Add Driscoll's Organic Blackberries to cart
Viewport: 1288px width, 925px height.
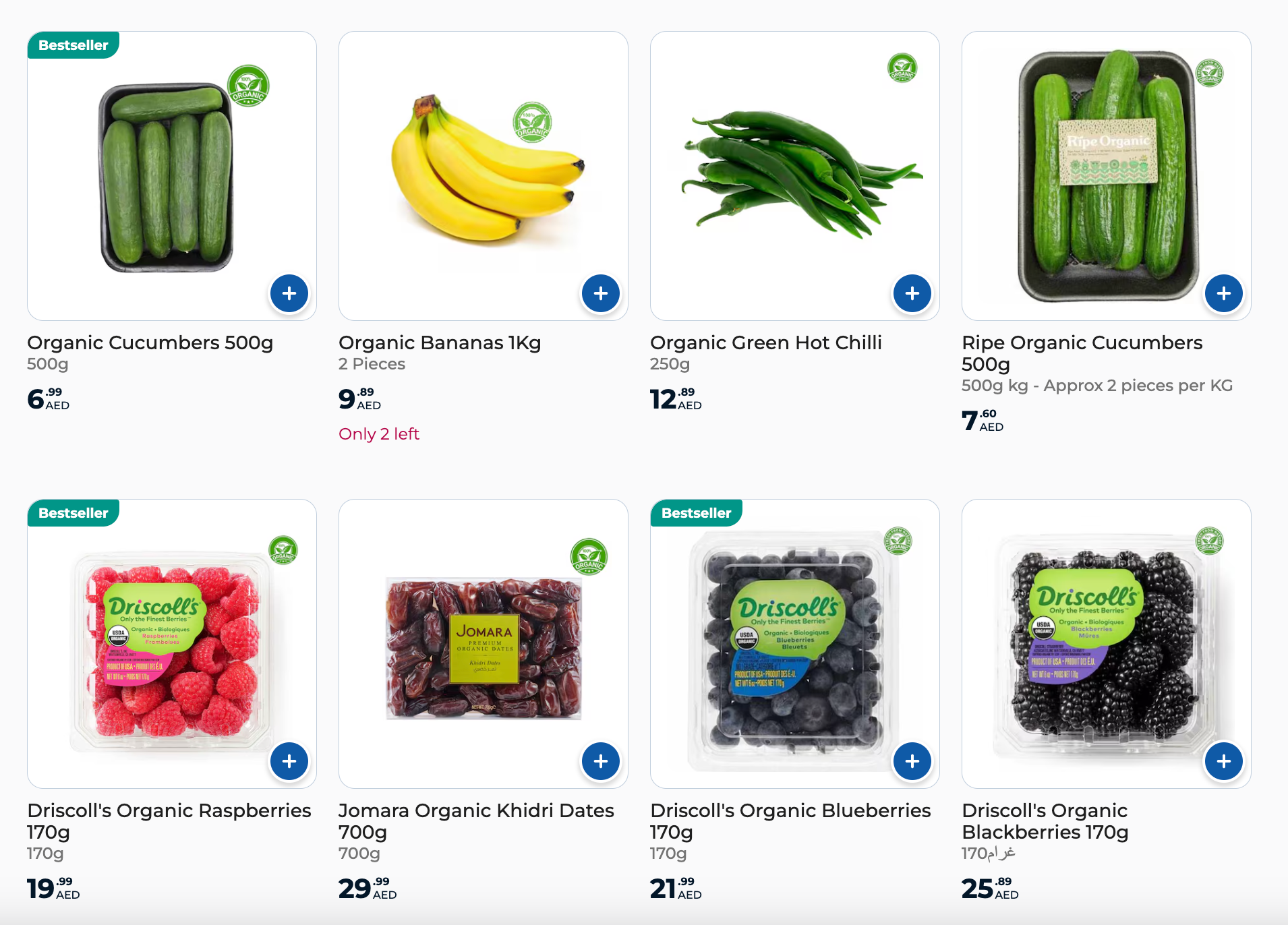tap(1224, 761)
